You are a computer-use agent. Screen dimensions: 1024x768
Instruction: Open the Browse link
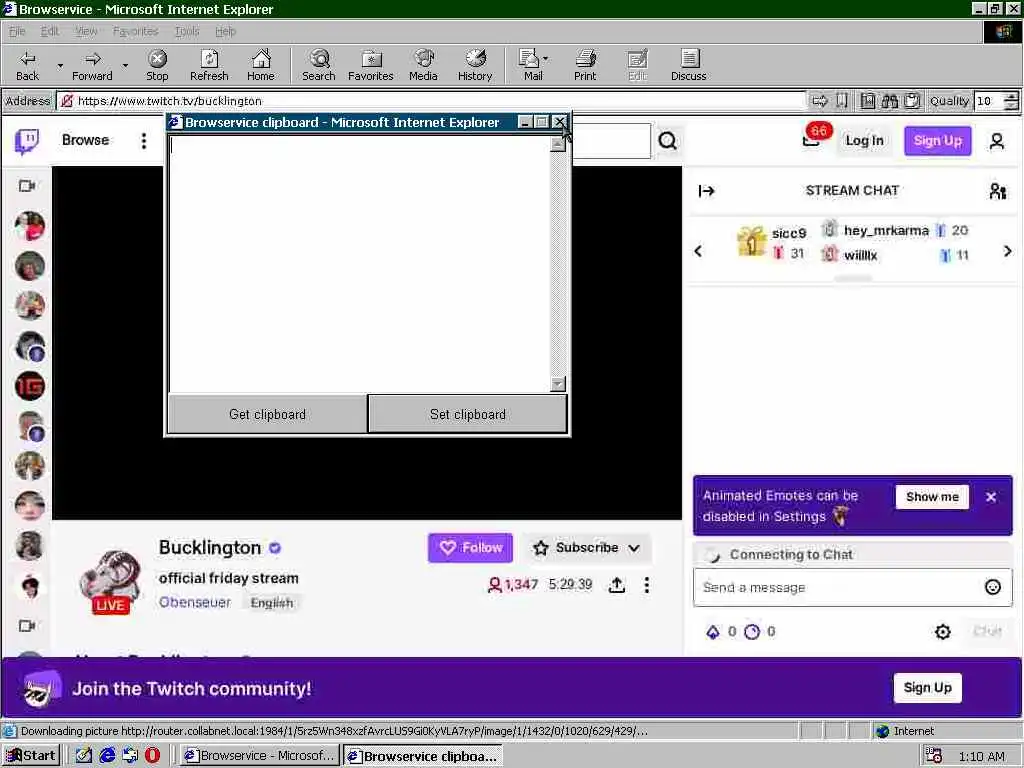pyautogui.click(x=86, y=140)
